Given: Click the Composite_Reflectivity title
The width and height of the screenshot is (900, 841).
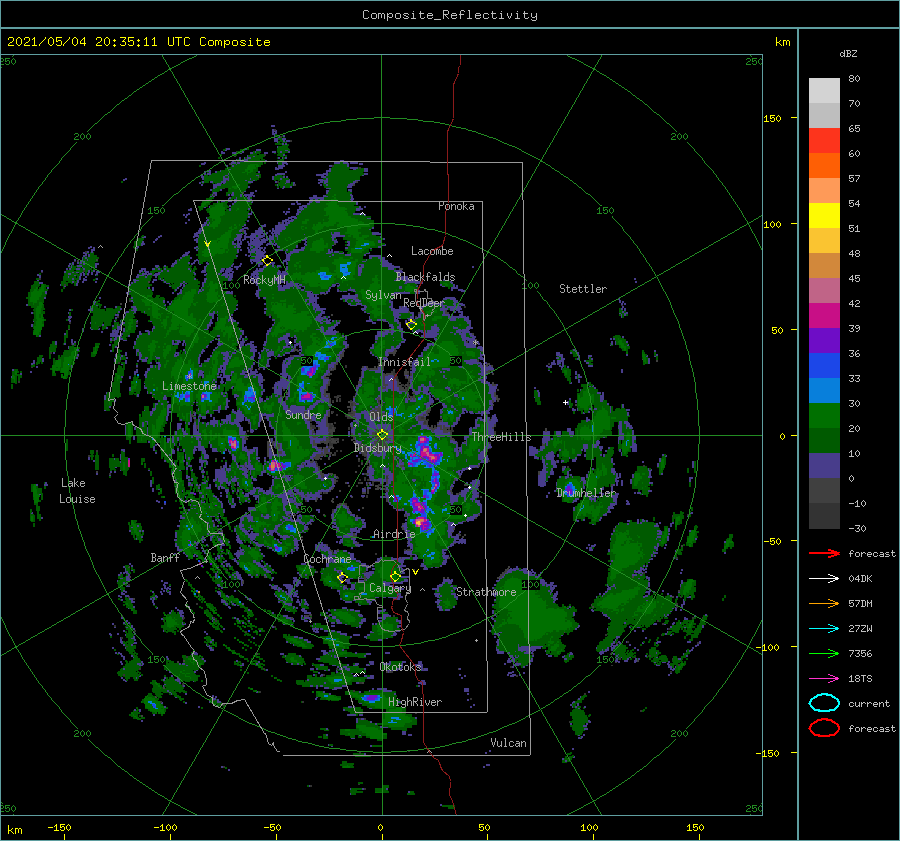Looking at the screenshot, I should coord(450,15).
